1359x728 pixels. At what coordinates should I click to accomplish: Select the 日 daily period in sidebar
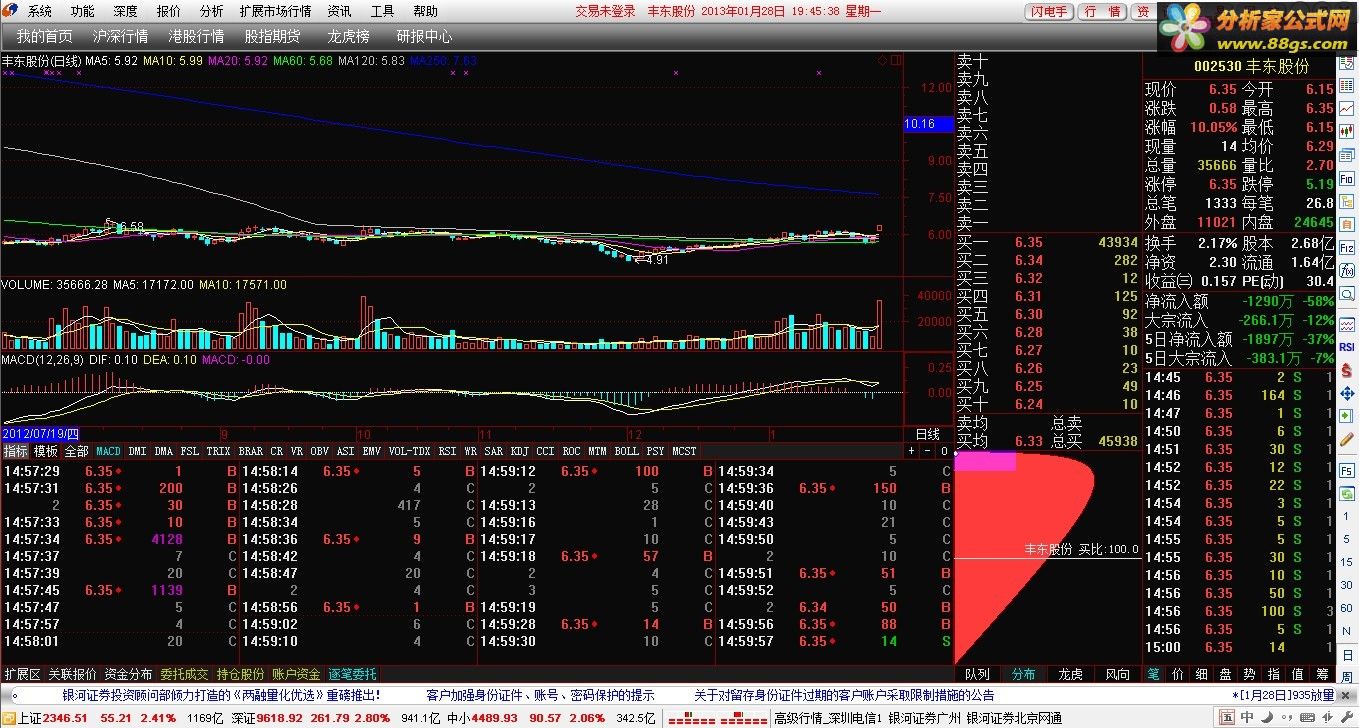point(1347,655)
